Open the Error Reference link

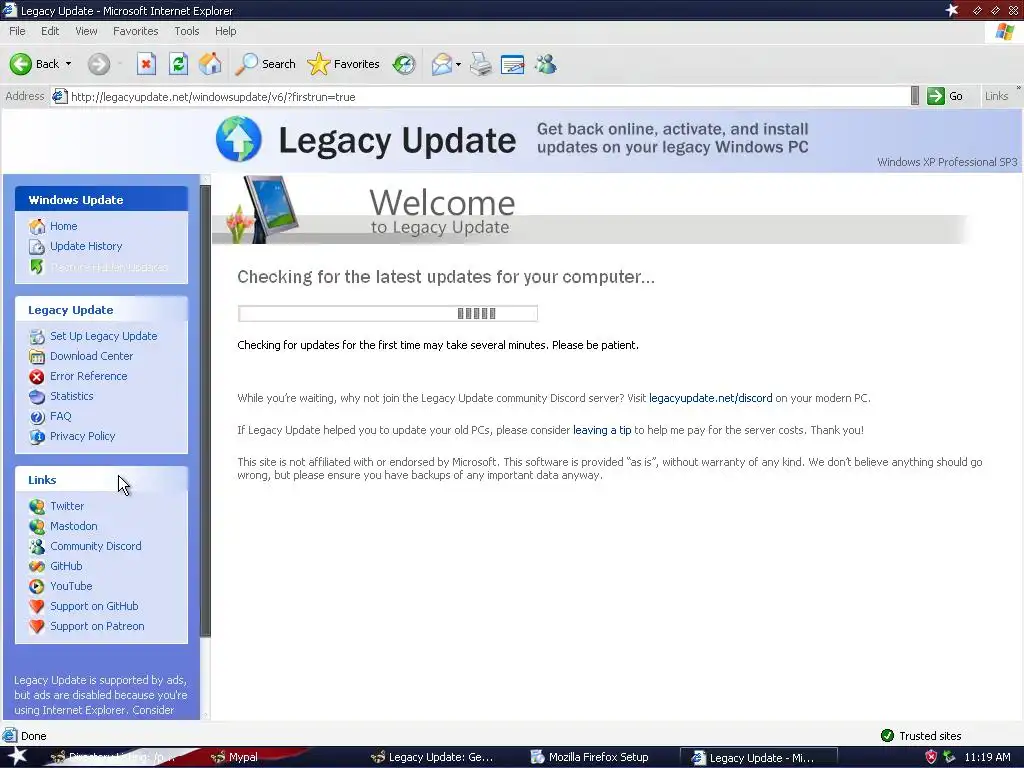[89, 376]
